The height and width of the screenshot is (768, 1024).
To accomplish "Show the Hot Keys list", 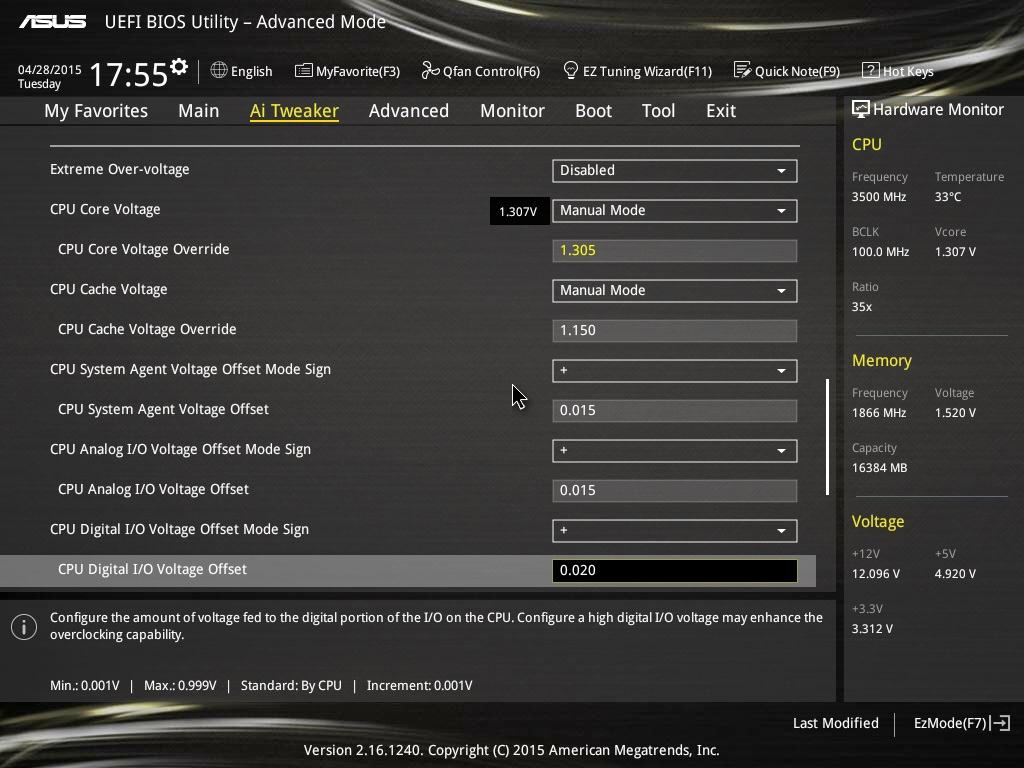I will 898,71.
